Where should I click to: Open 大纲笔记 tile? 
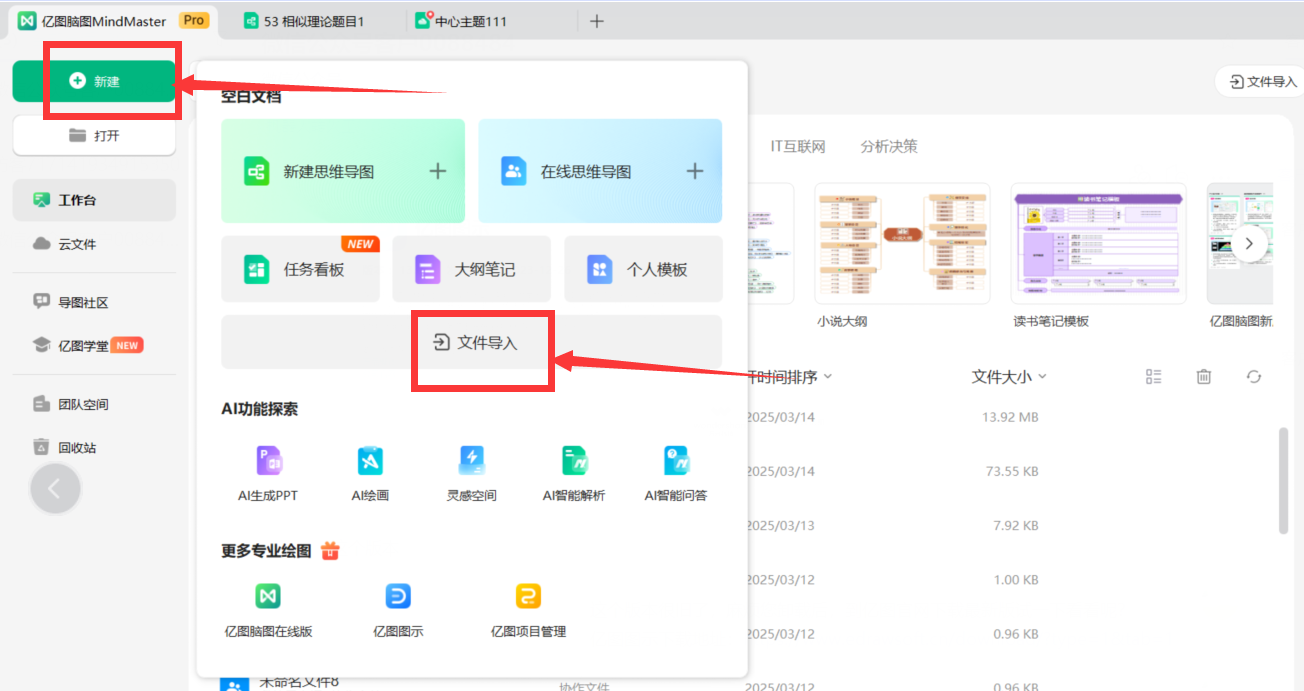(471, 269)
